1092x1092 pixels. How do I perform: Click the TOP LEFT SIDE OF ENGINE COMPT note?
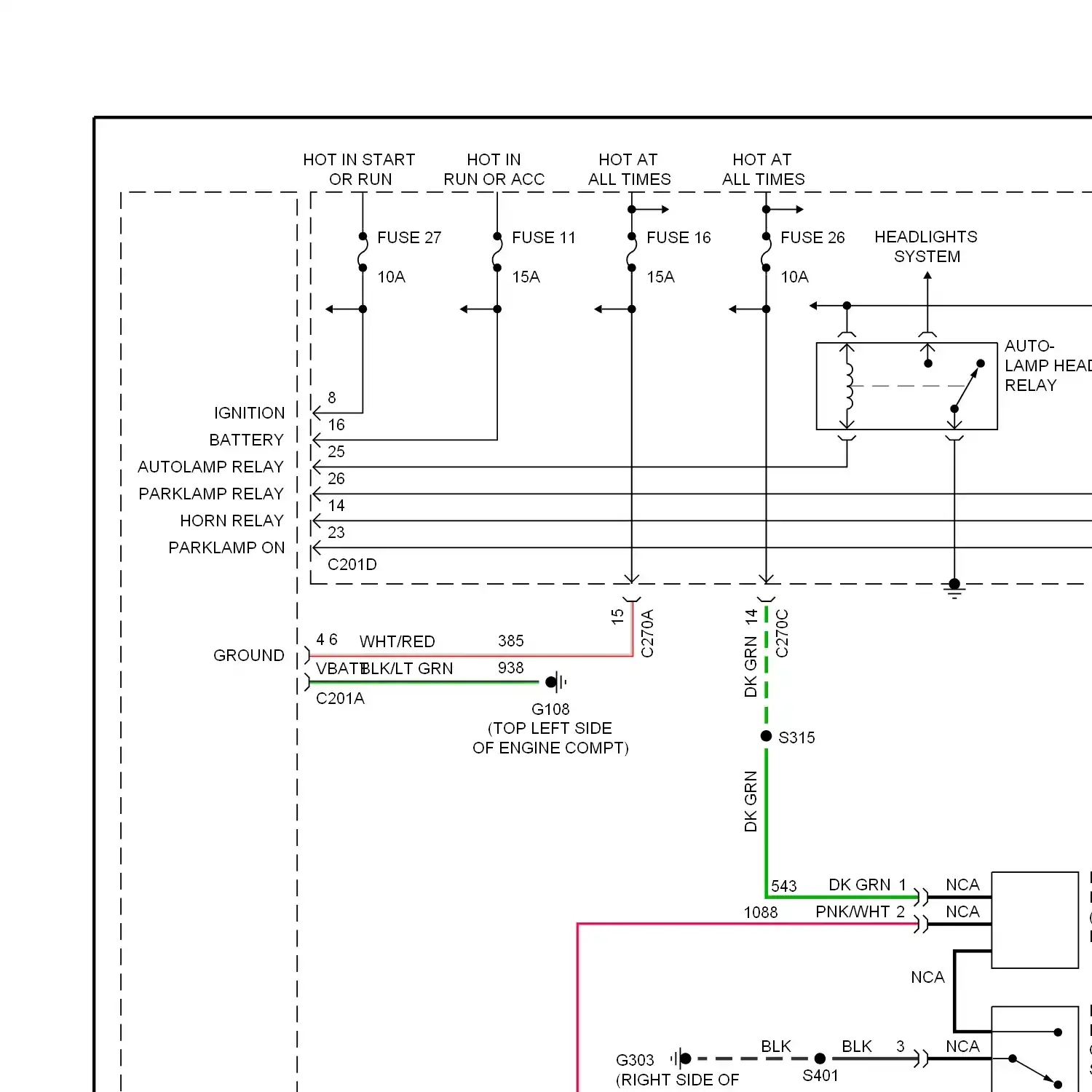click(551, 738)
